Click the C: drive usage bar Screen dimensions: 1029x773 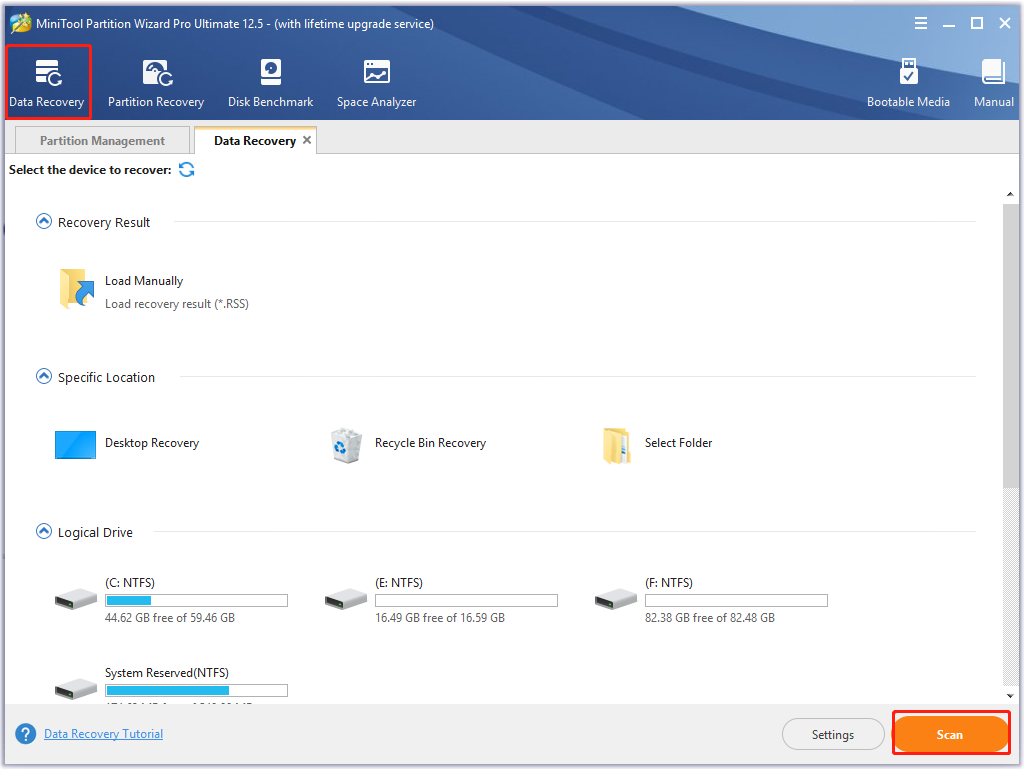[x=197, y=600]
